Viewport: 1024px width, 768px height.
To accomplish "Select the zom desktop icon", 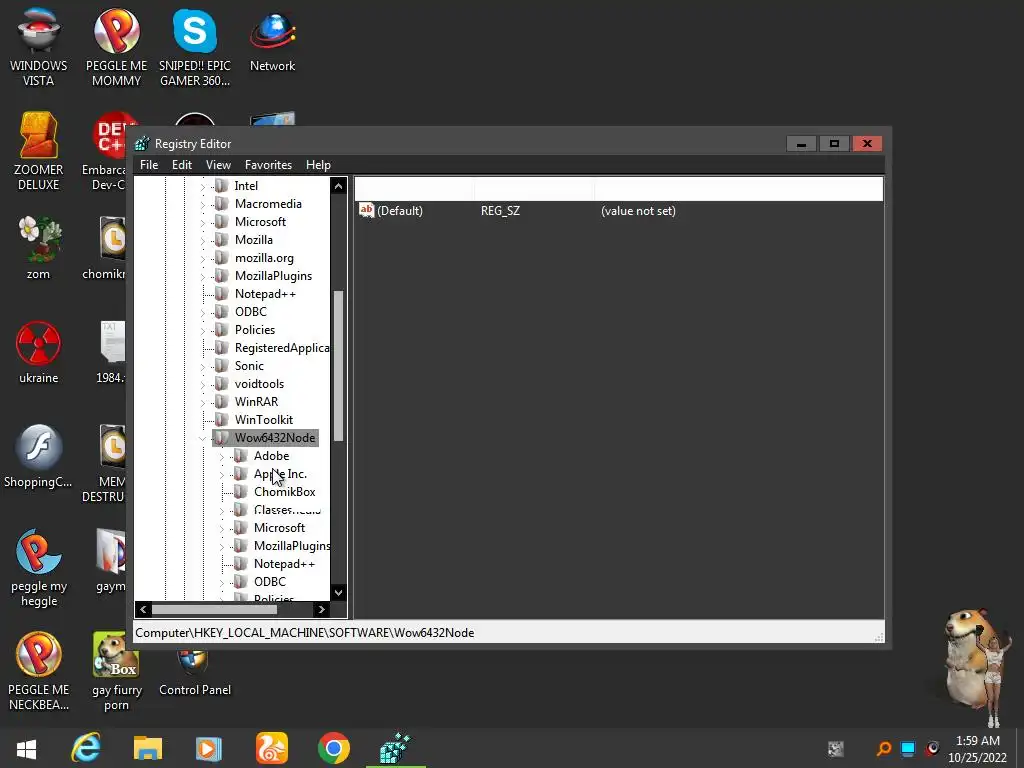I will tap(39, 248).
